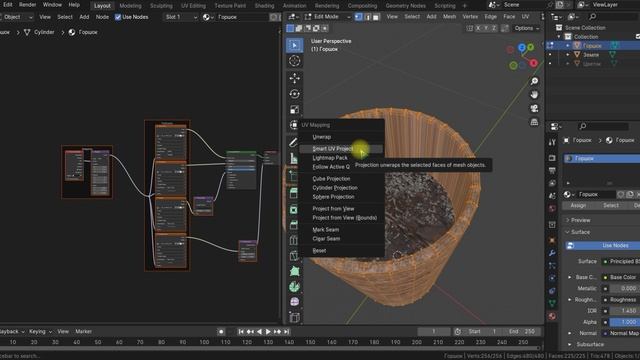Select the Annotate pencil tool
The image size is (640, 360).
point(293,142)
